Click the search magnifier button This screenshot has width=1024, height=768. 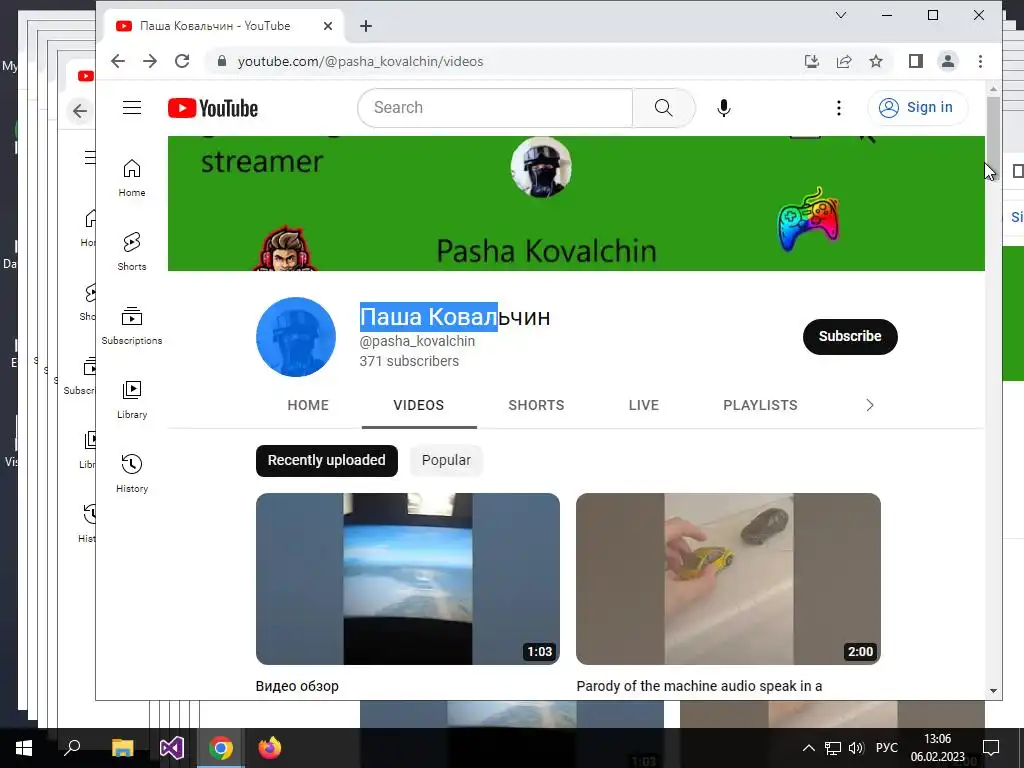pyautogui.click(x=664, y=108)
